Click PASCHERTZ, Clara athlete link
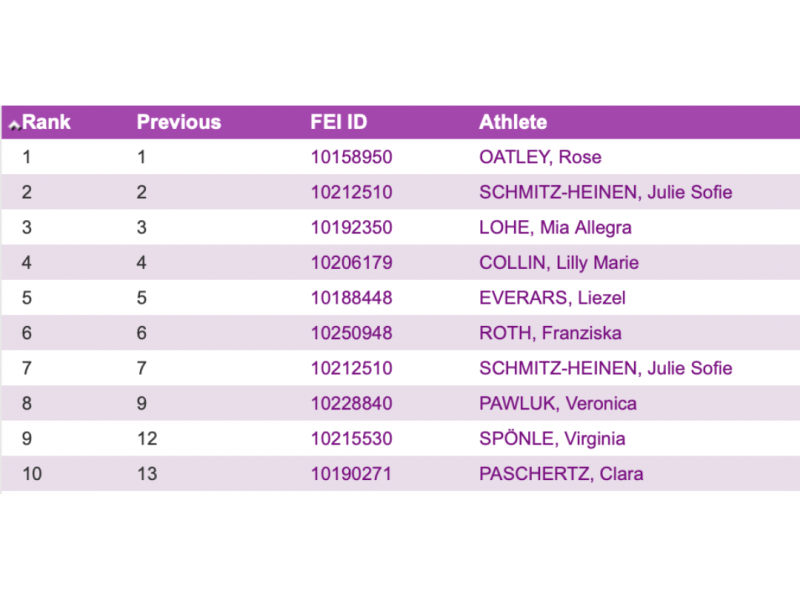800x600 pixels. pyautogui.click(x=561, y=474)
